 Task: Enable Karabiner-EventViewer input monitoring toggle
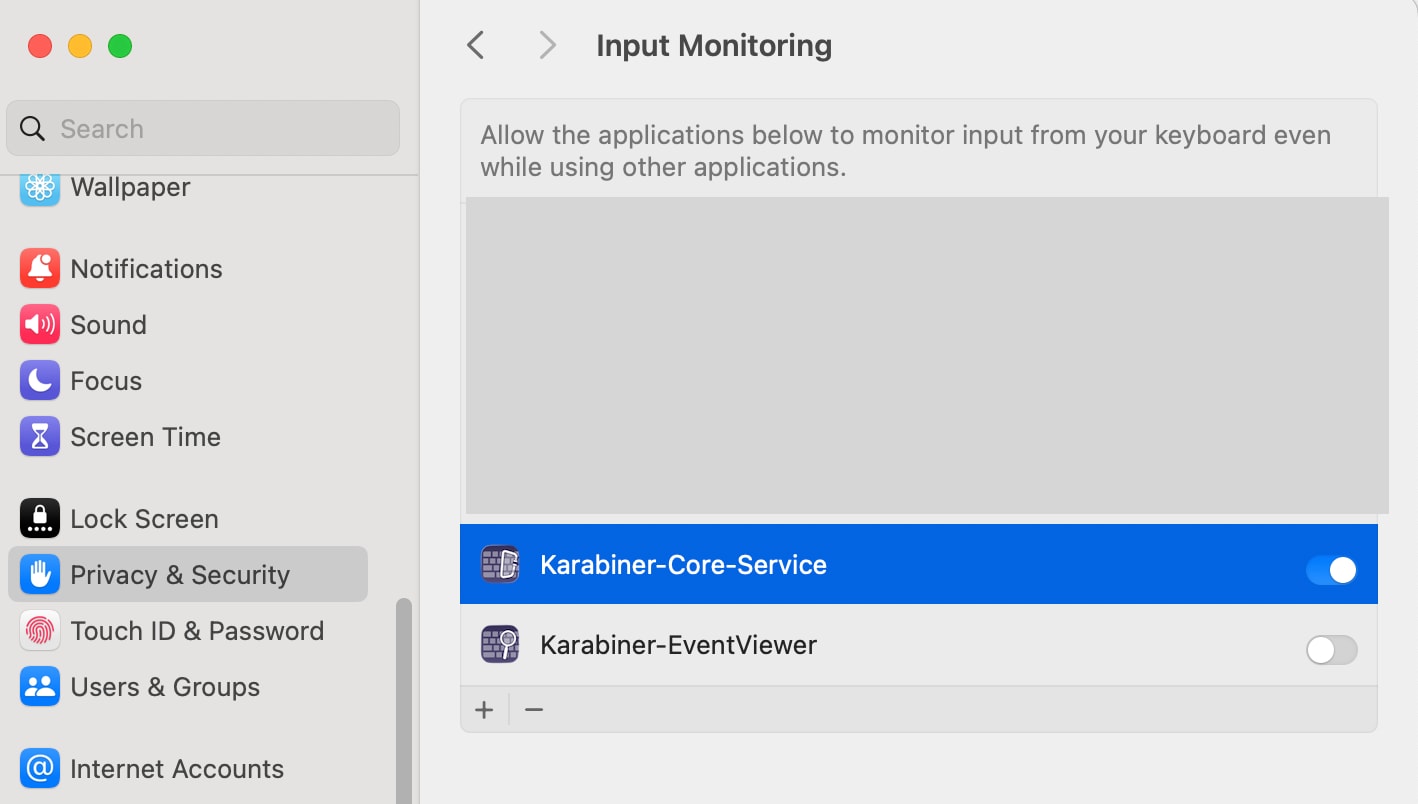tap(1331, 650)
